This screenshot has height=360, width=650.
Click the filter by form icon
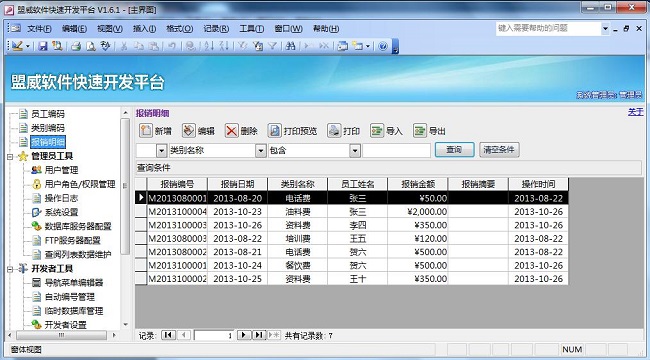(x=257, y=46)
